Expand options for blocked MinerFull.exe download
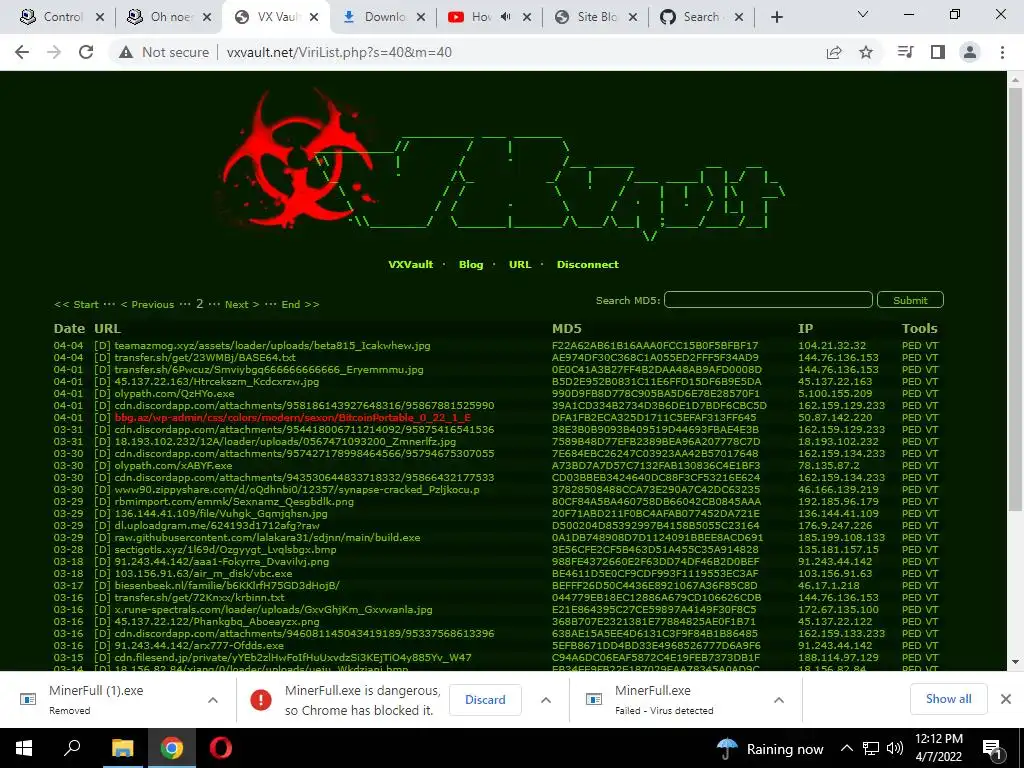 click(545, 700)
